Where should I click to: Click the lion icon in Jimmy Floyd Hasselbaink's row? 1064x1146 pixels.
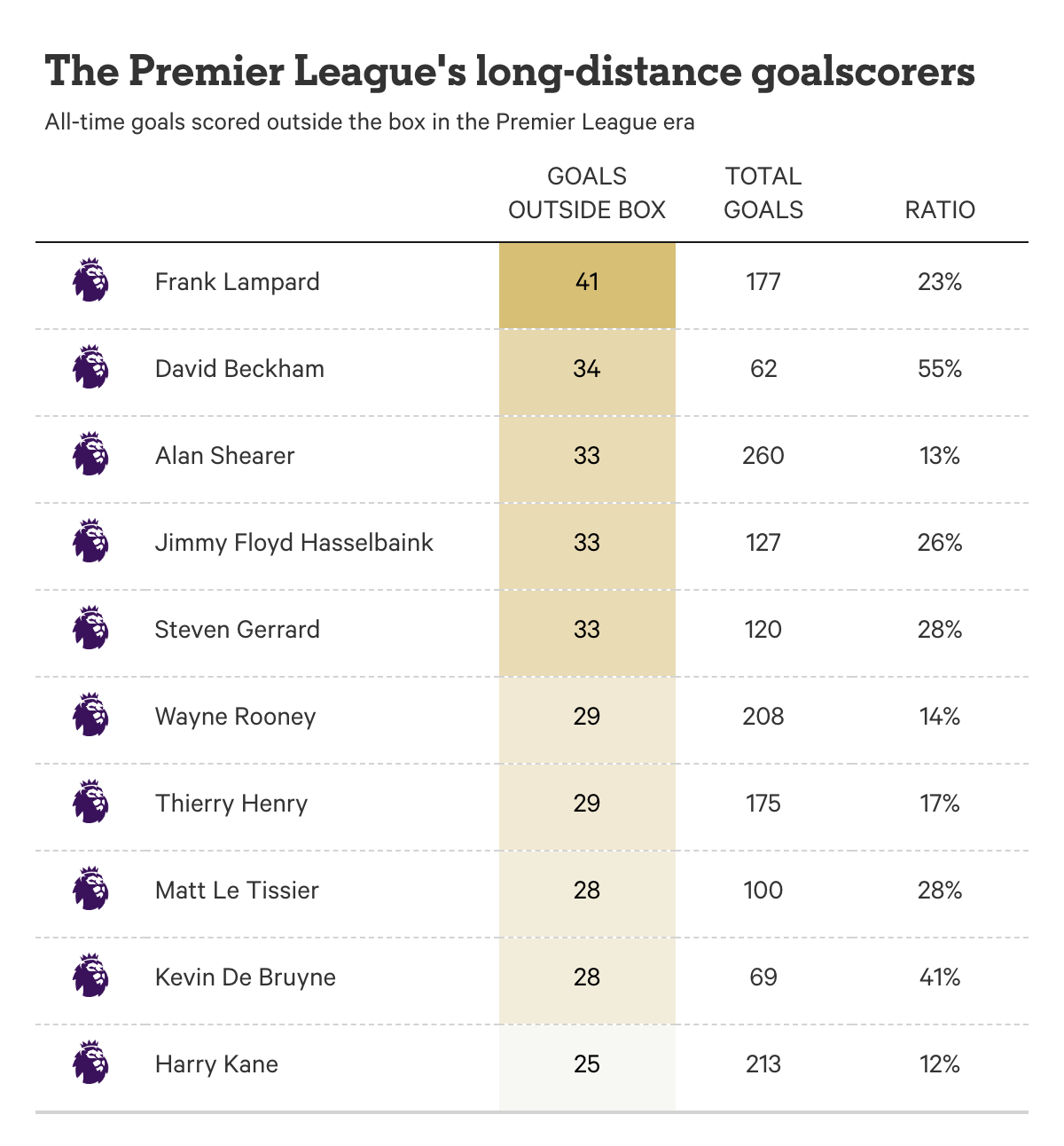90,541
